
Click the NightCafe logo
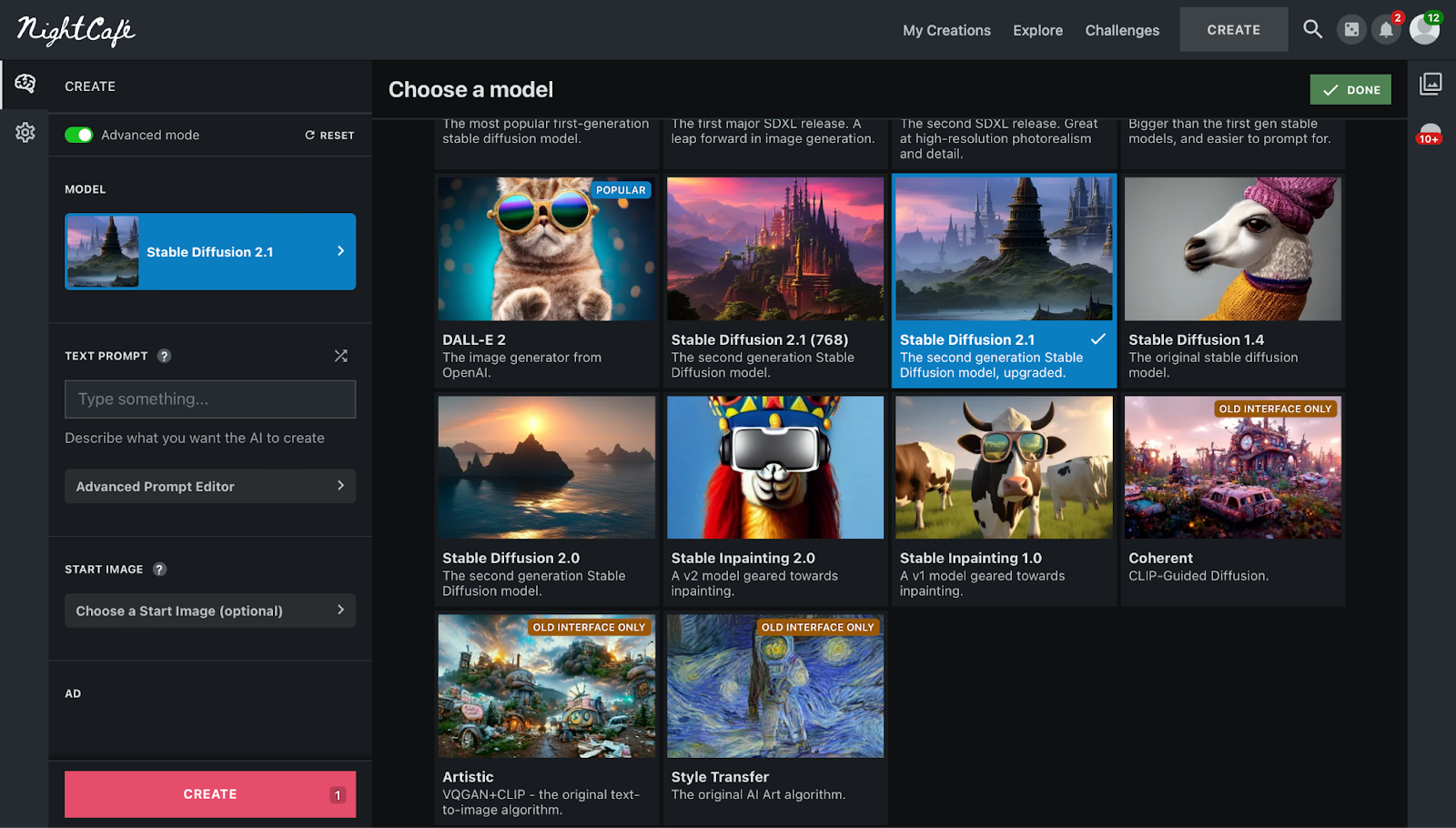[x=76, y=30]
